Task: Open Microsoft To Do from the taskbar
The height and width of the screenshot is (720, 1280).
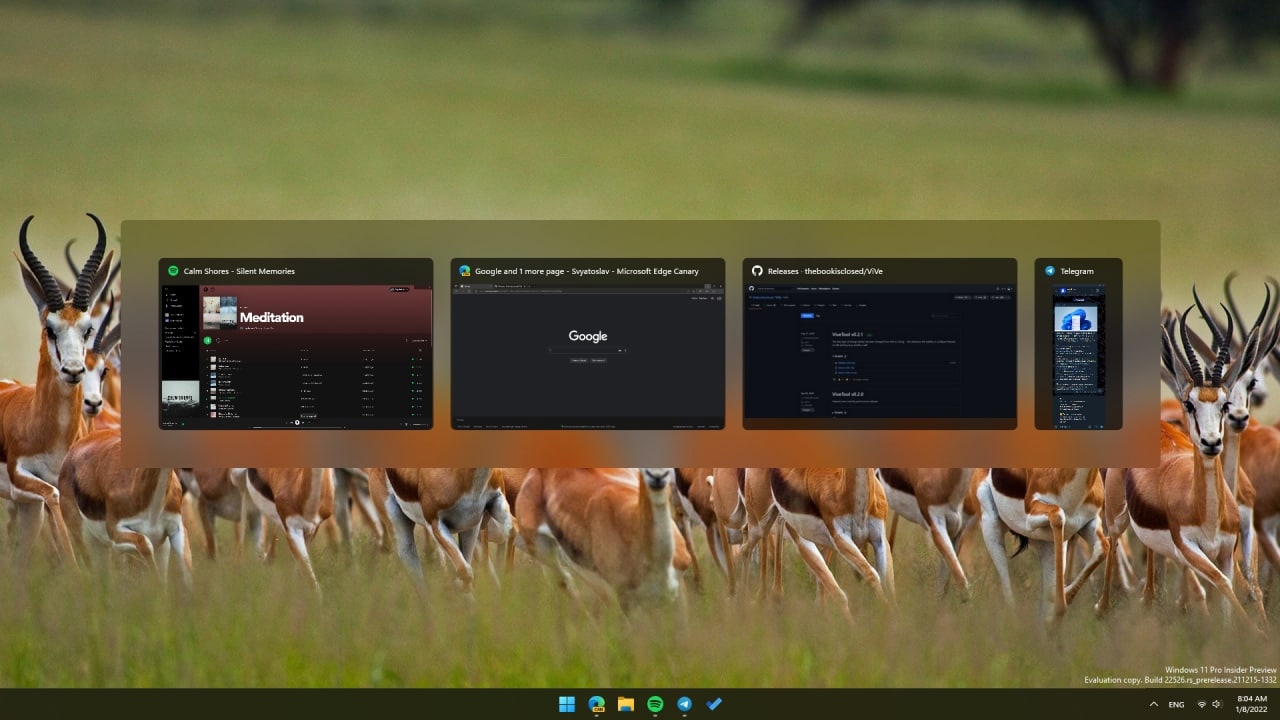Action: pyautogui.click(x=714, y=704)
